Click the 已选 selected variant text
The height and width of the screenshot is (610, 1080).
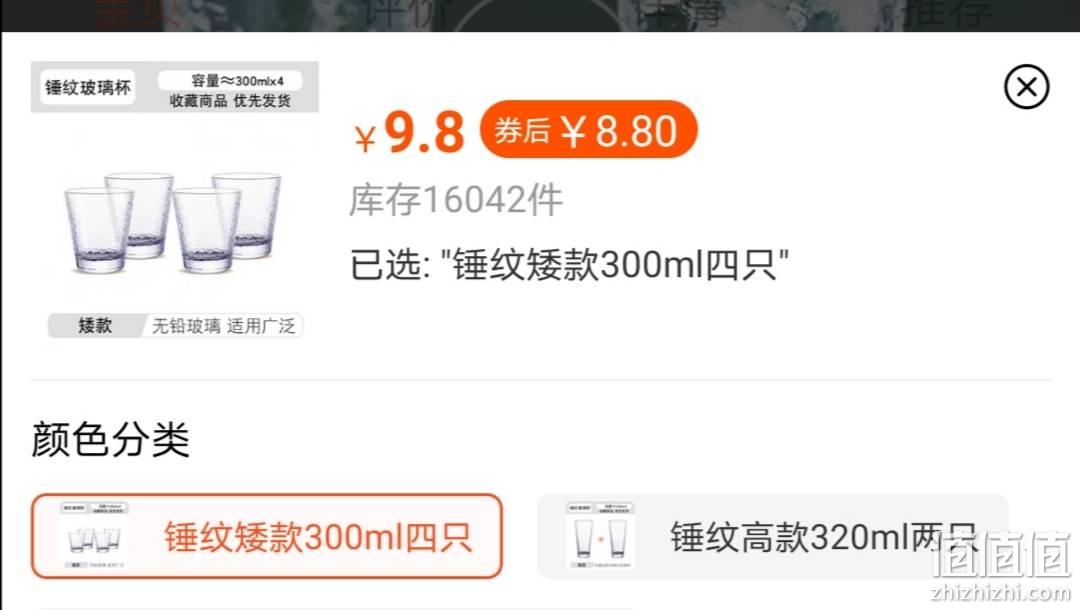[x=569, y=264]
